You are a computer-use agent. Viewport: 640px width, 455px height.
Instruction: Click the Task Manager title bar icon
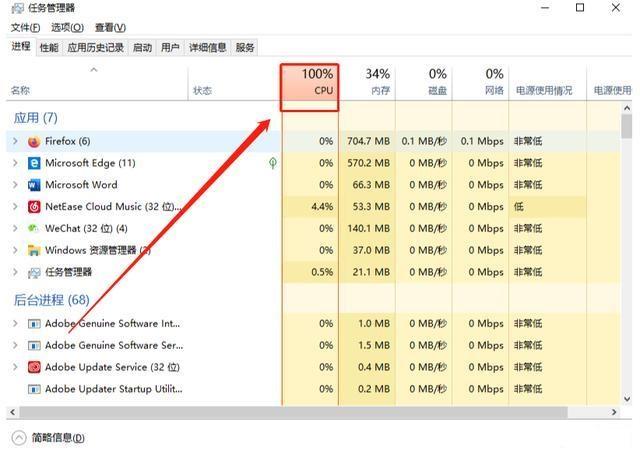click(18, 8)
